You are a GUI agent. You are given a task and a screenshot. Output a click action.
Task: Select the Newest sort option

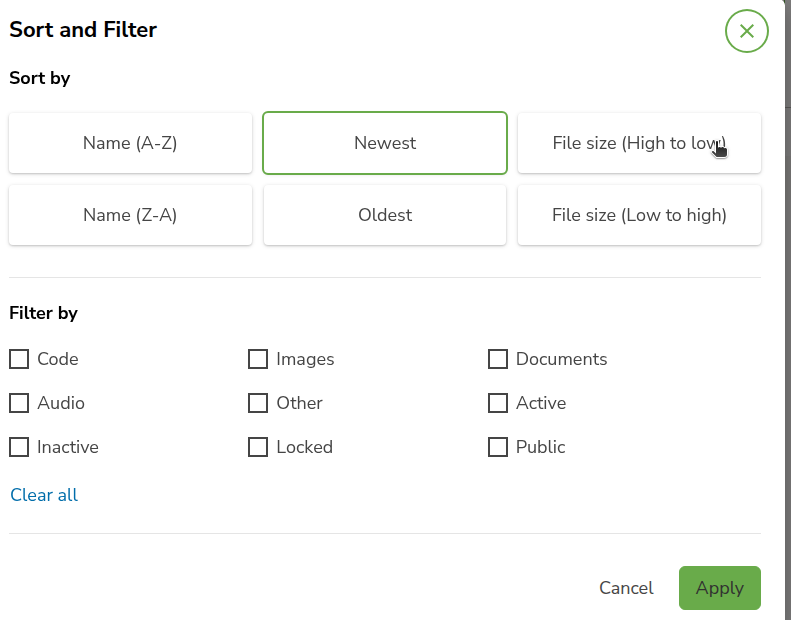tap(385, 143)
